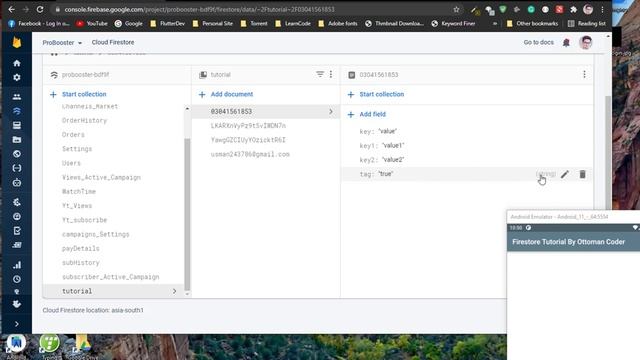Click Cloud Firestore header title
Image resolution: width=640 pixels, height=360 pixels.
(x=113, y=42)
